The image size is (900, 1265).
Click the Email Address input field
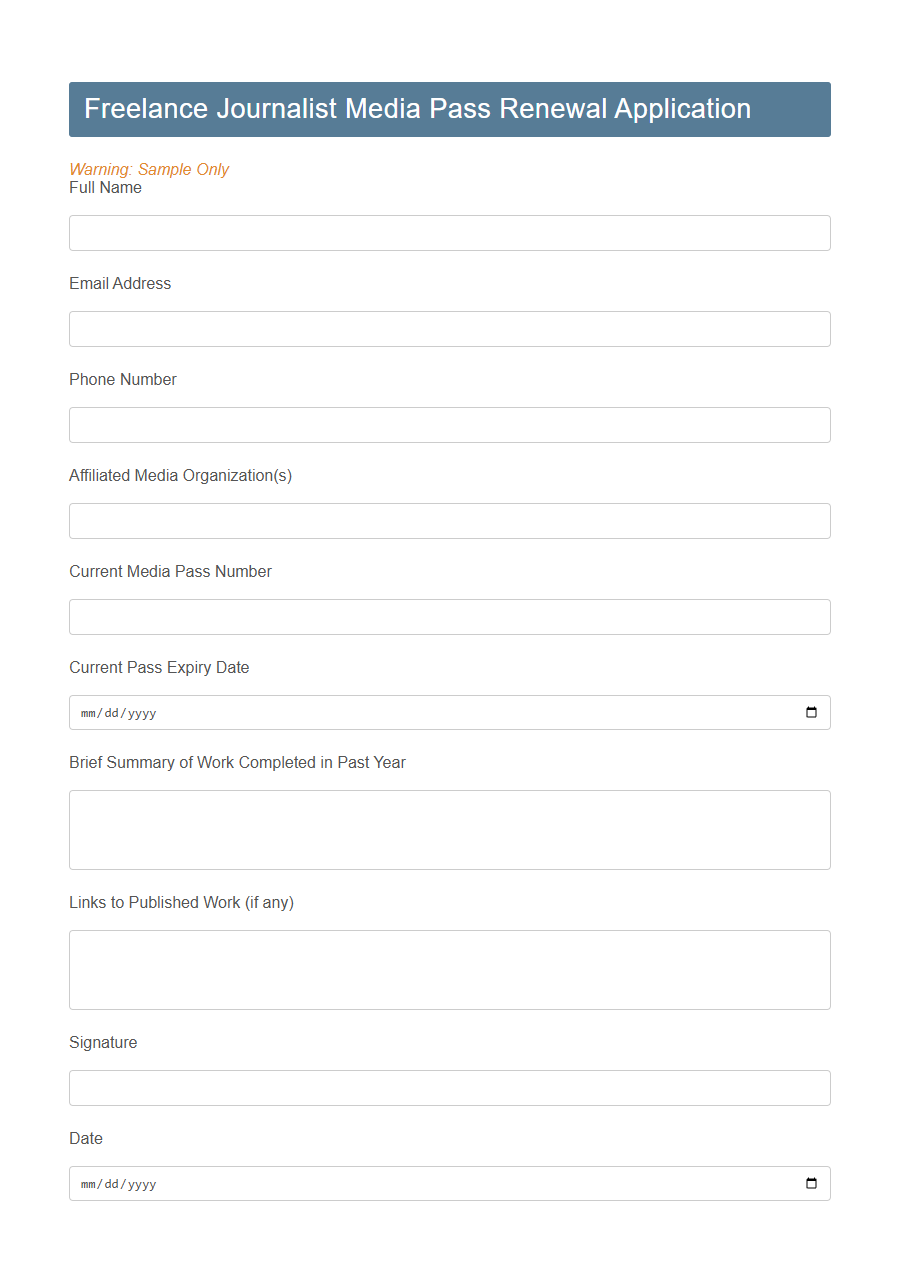coord(449,329)
